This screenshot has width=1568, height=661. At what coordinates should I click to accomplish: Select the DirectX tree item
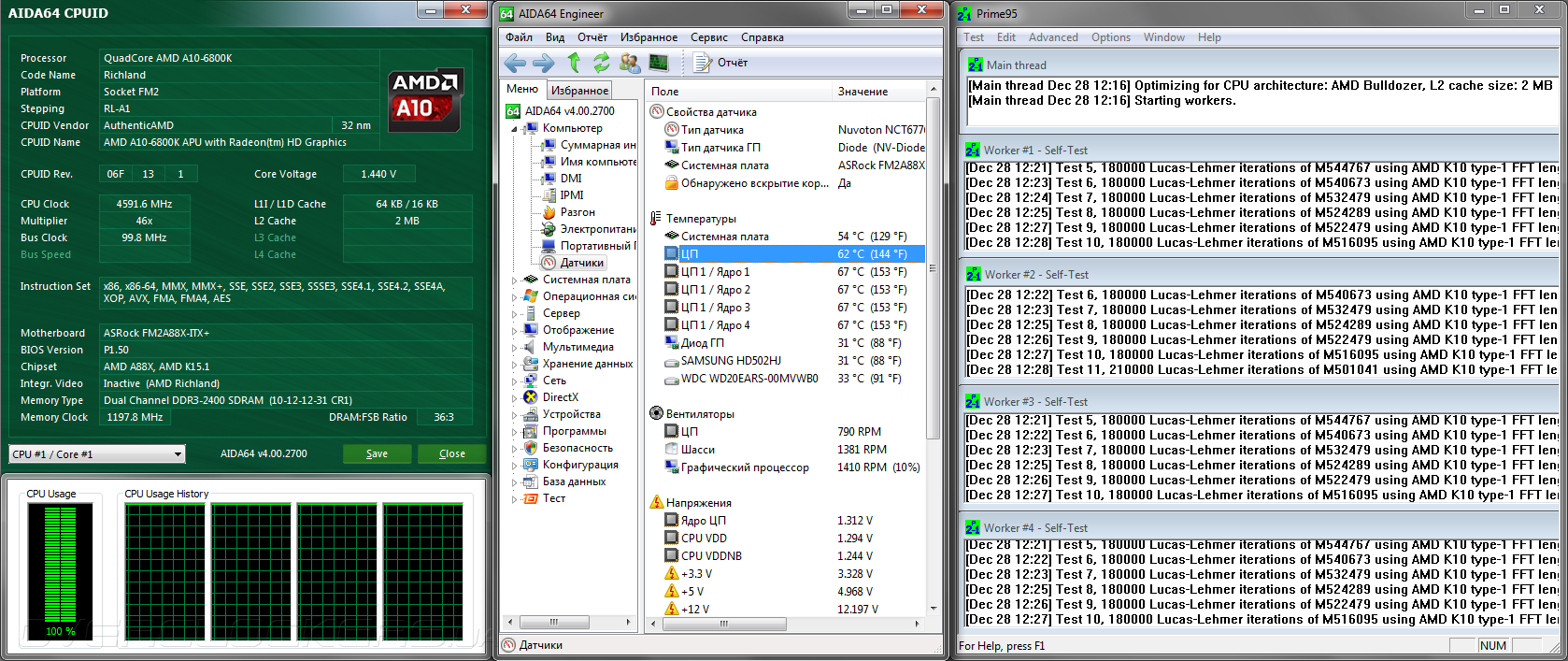(551, 397)
